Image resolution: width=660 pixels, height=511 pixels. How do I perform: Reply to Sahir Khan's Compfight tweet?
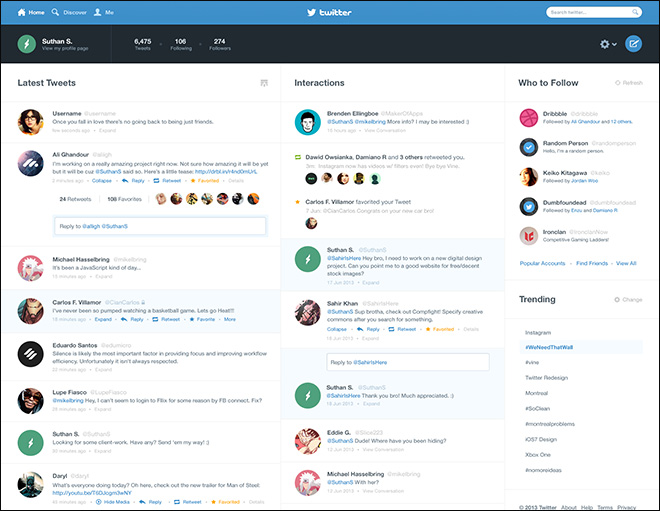[x=369, y=328]
